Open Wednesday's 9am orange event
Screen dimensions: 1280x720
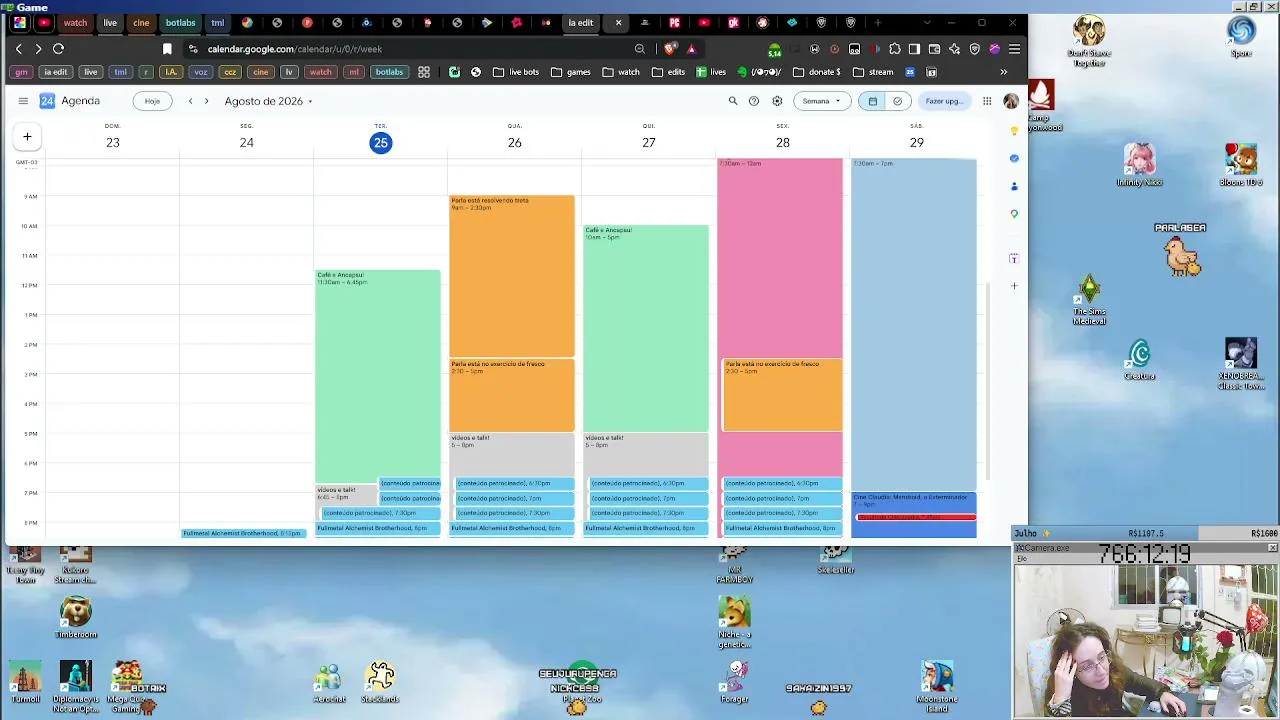[512, 276]
